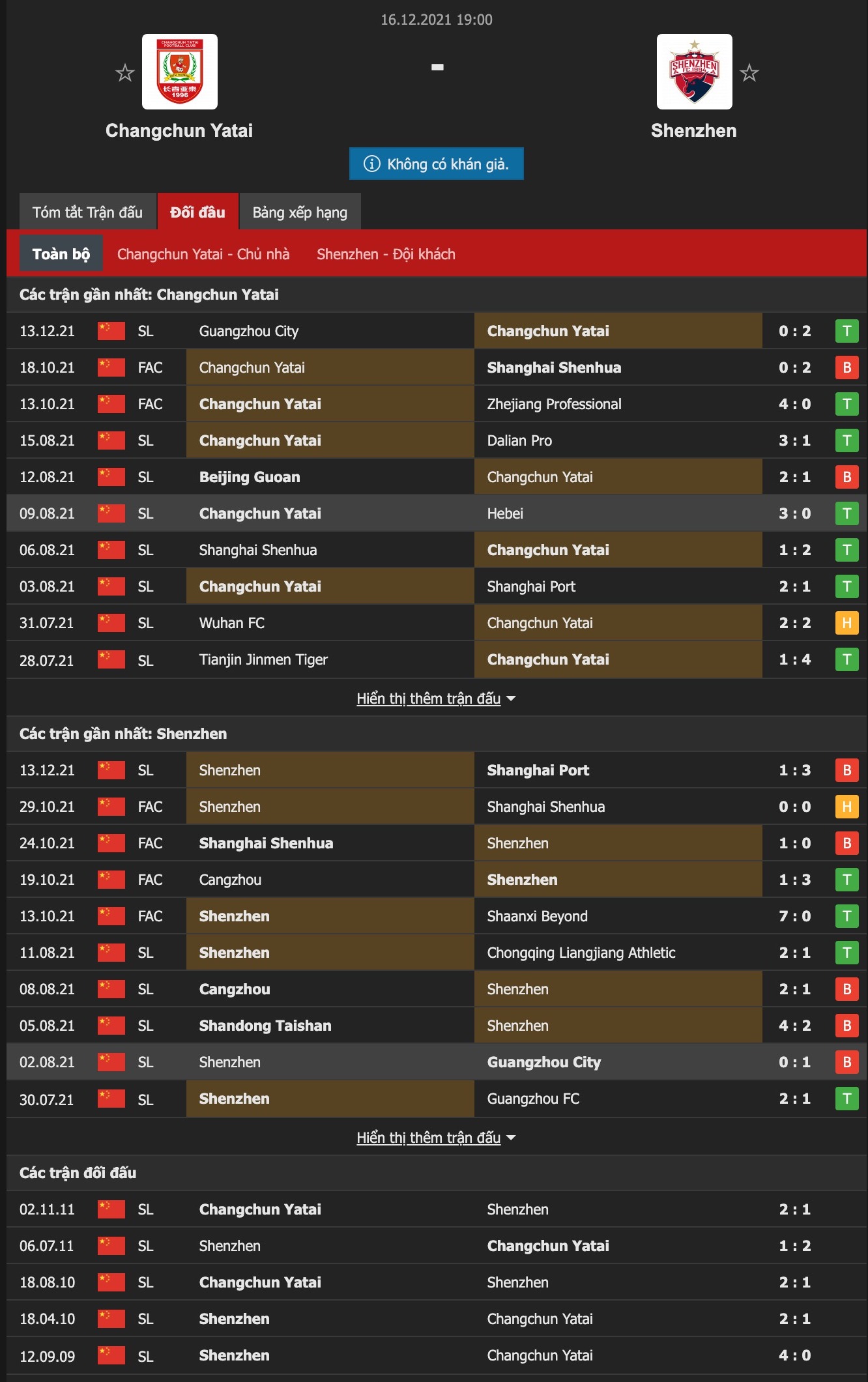The height and width of the screenshot is (1382, 868).
Task: Click the loss badge for 02.08.21 Guangzhou City match
Action: click(847, 1062)
